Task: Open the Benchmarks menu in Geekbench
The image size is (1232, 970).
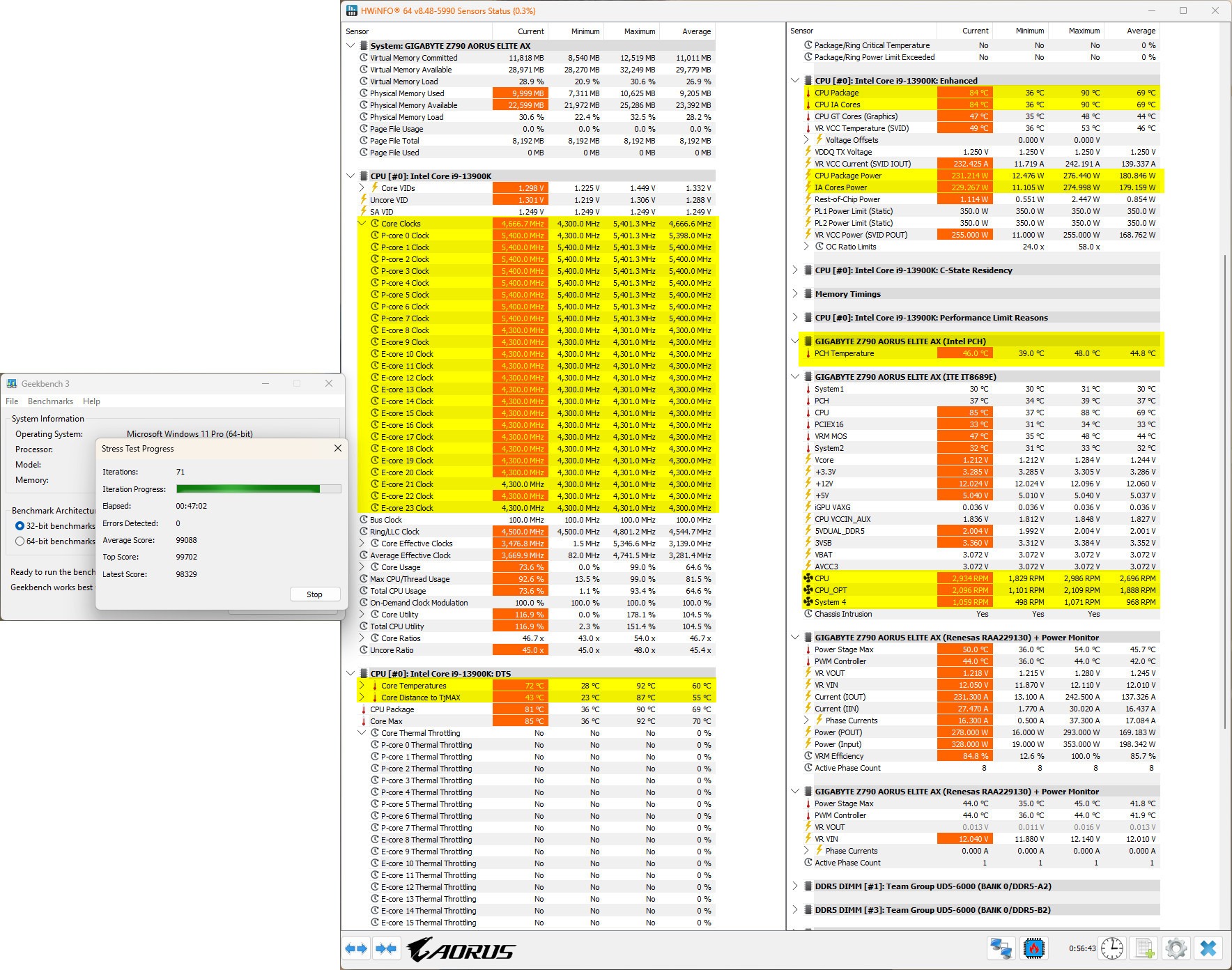Action: coord(50,401)
